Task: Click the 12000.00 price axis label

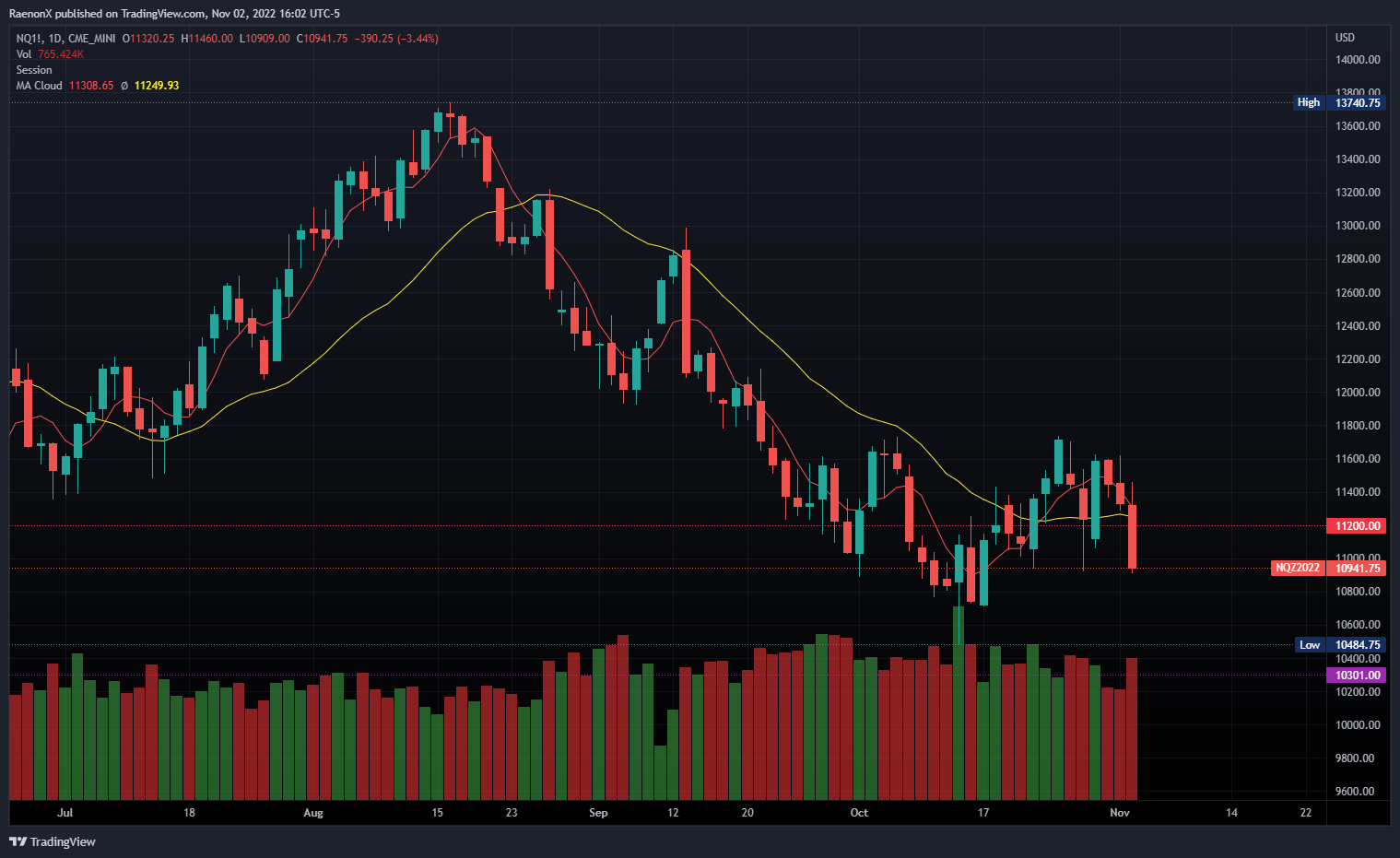Action: click(1358, 392)
